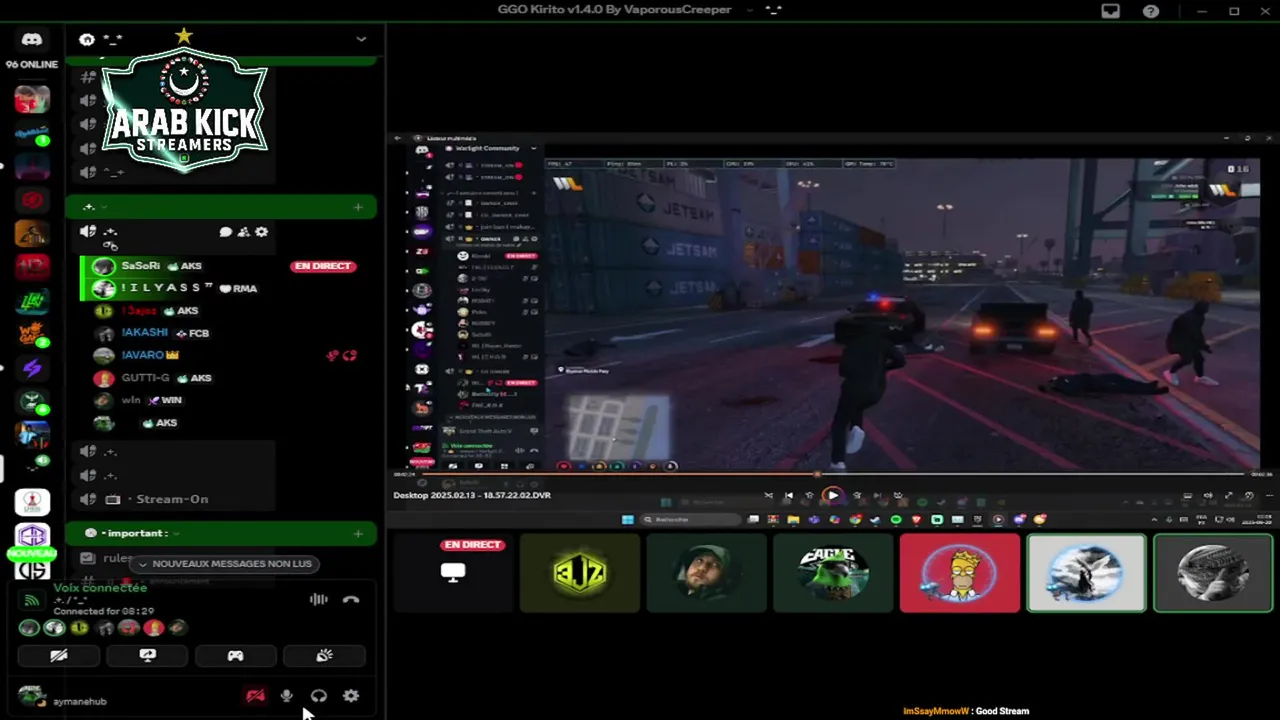Image resolution: width=1280 pixels, height=720 pixels.
Task: Disconnect from voice call
Action: click(x=351, y=599)
